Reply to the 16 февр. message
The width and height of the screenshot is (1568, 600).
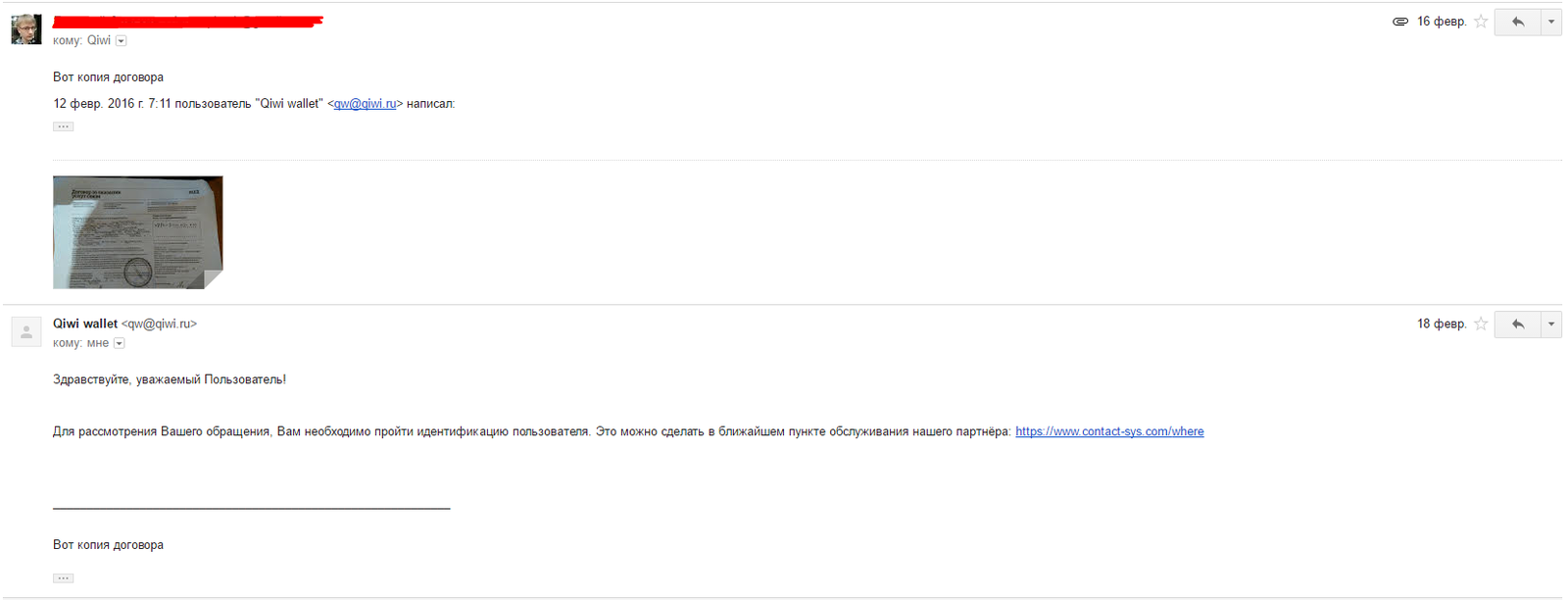coord(1517,22)
